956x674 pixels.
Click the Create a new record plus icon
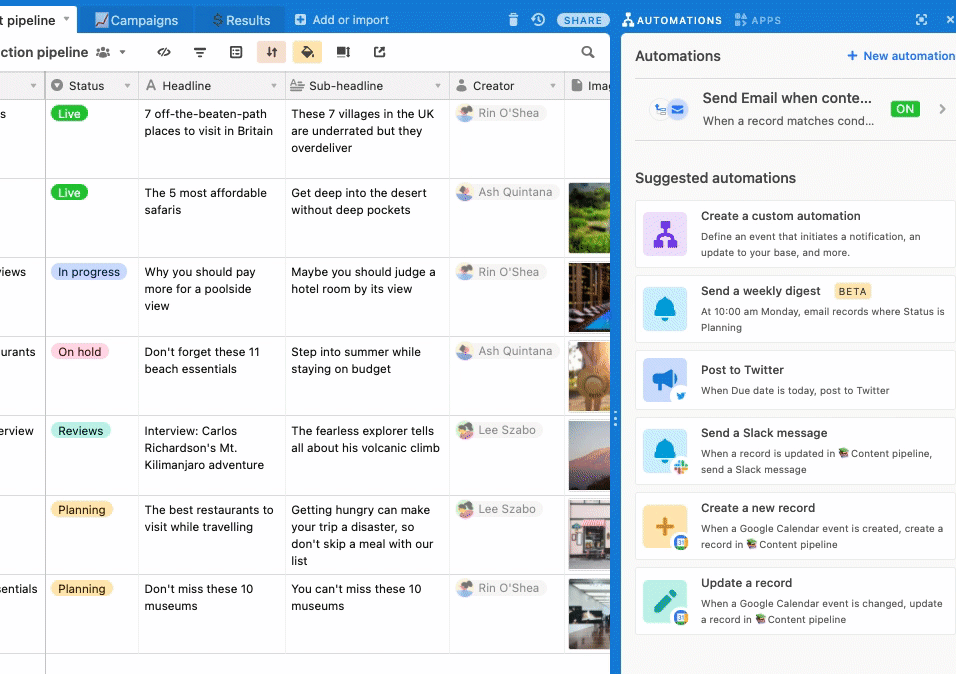[x=665, y=526]
